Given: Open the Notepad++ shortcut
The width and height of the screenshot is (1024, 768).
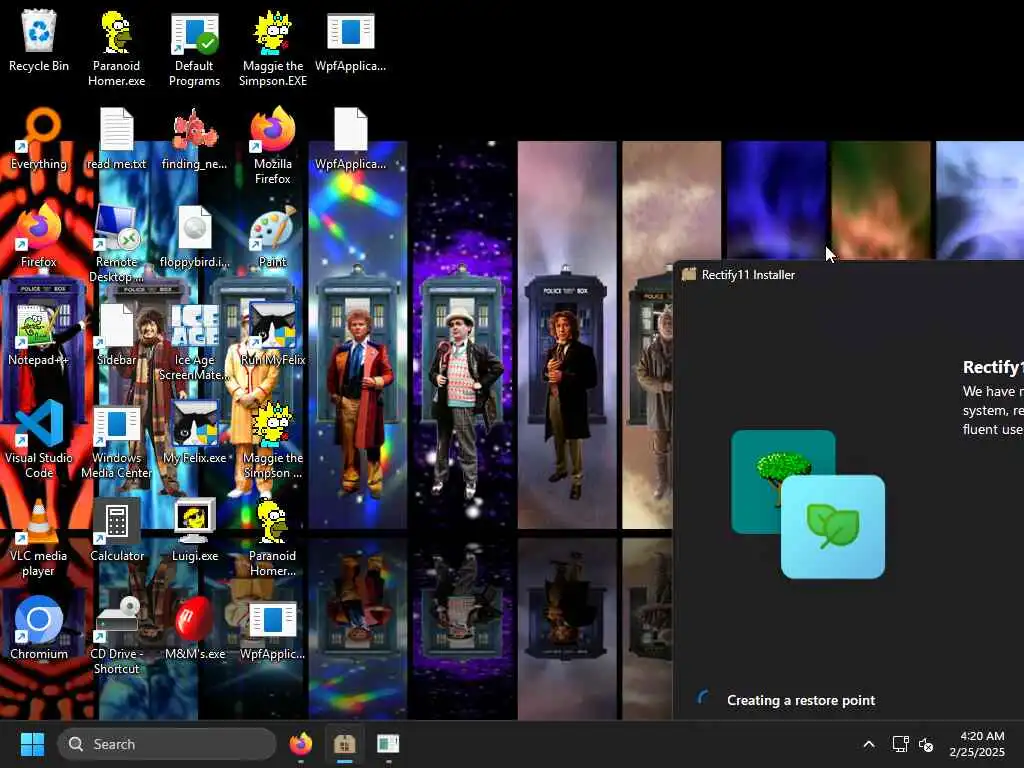Looking at the screenshot, I should 39,336.
